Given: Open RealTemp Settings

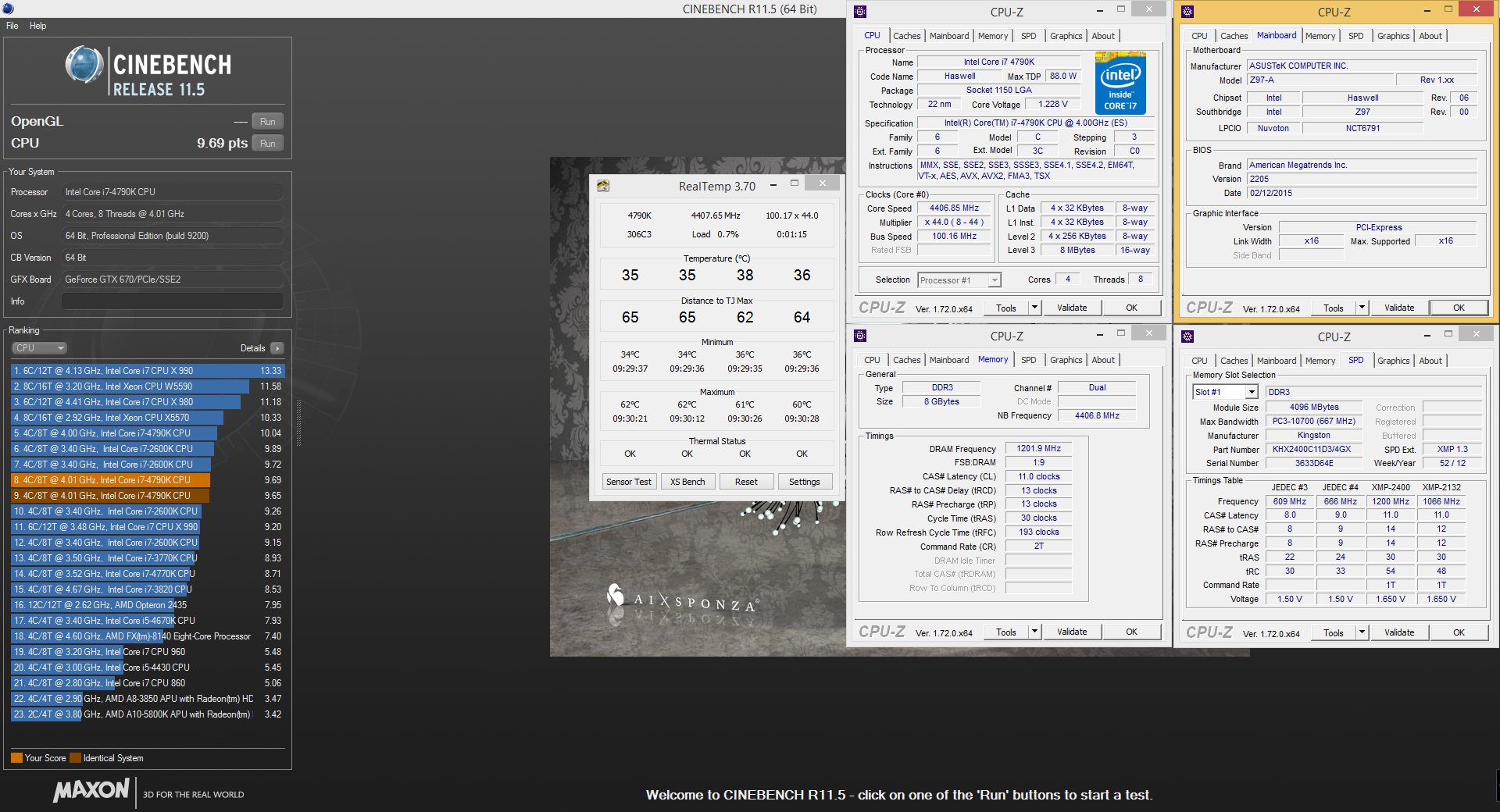Looking at the screenshot, I should pos(805,482).
